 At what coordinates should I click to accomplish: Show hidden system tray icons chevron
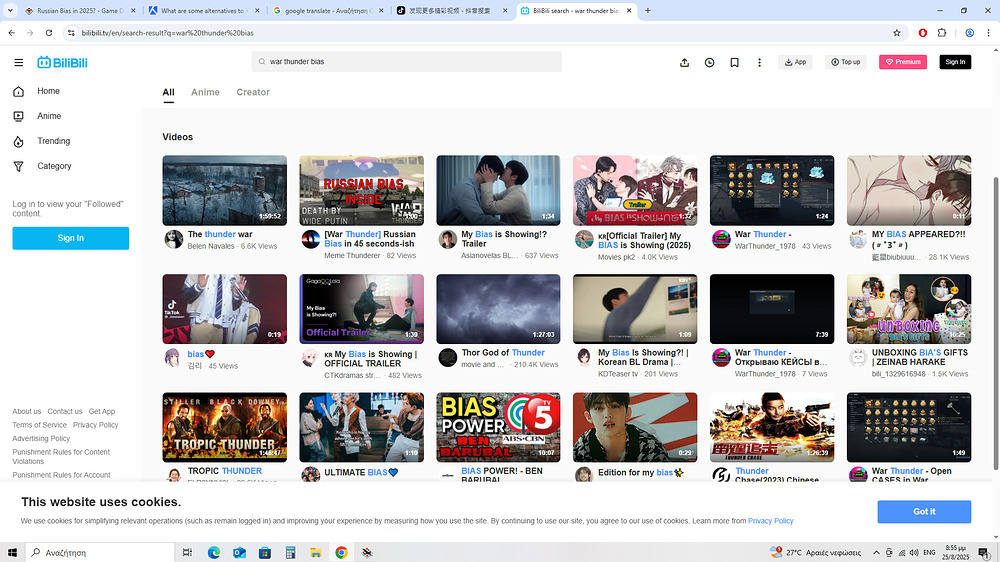click(876, 552)
